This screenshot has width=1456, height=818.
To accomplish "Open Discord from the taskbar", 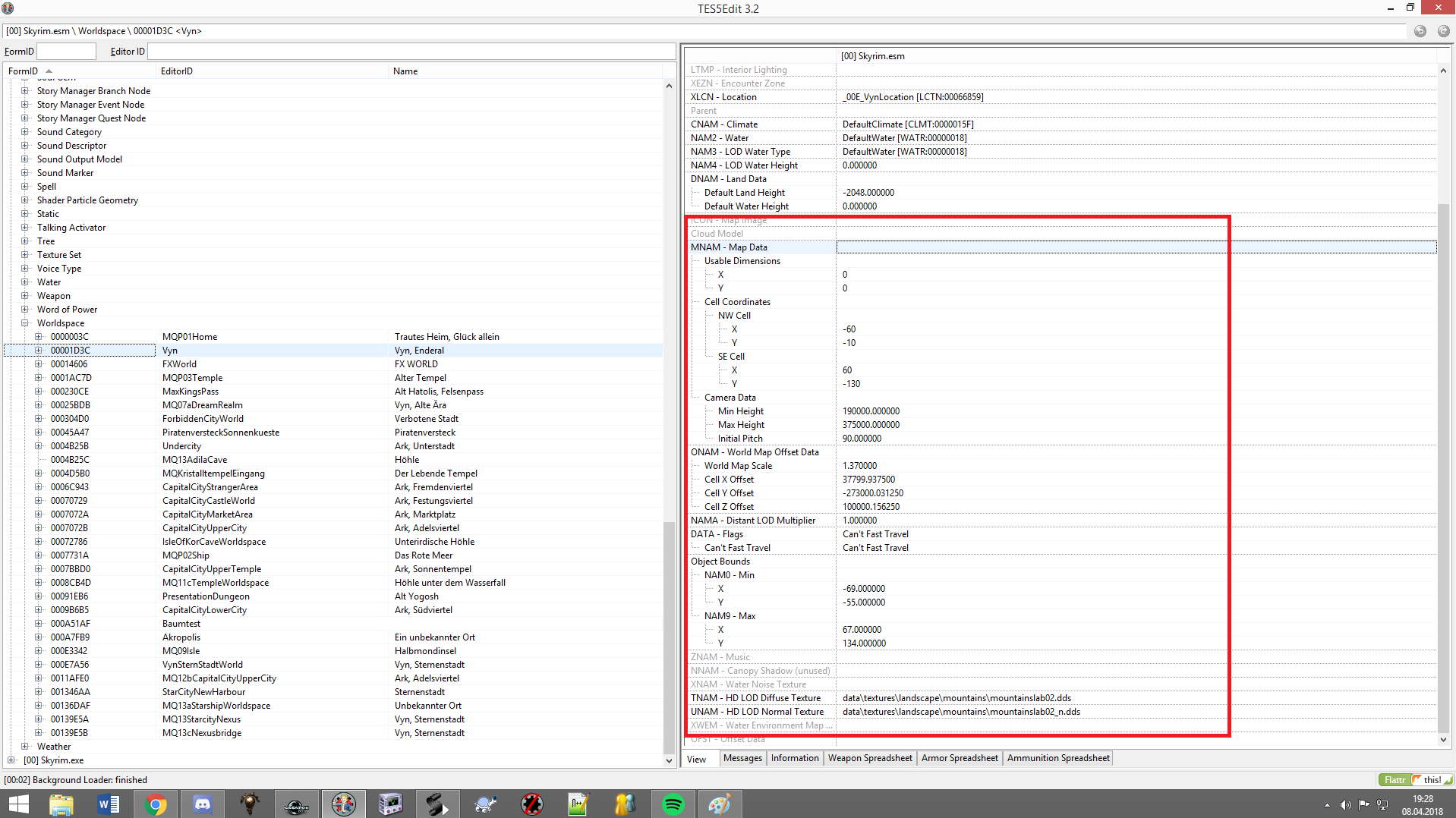I will coord(203,804).
